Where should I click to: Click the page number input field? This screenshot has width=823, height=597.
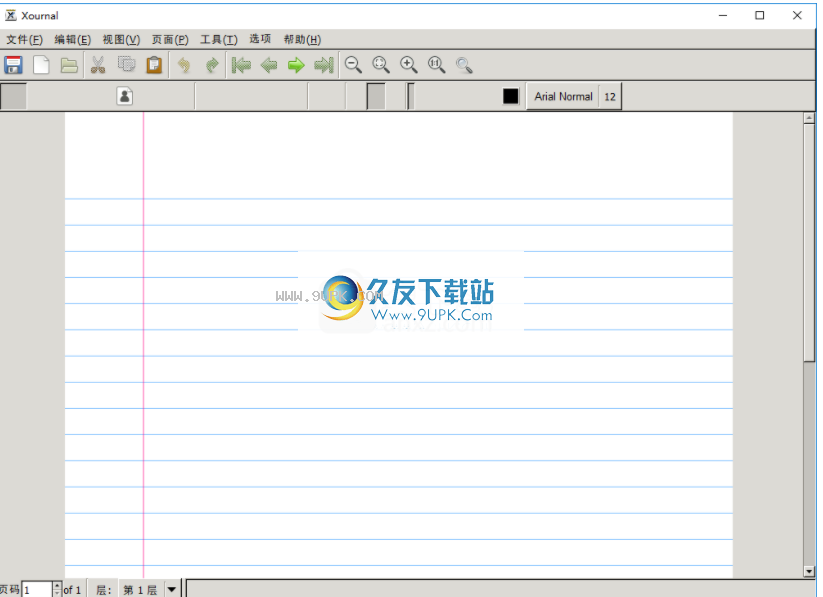coord(37,590)
